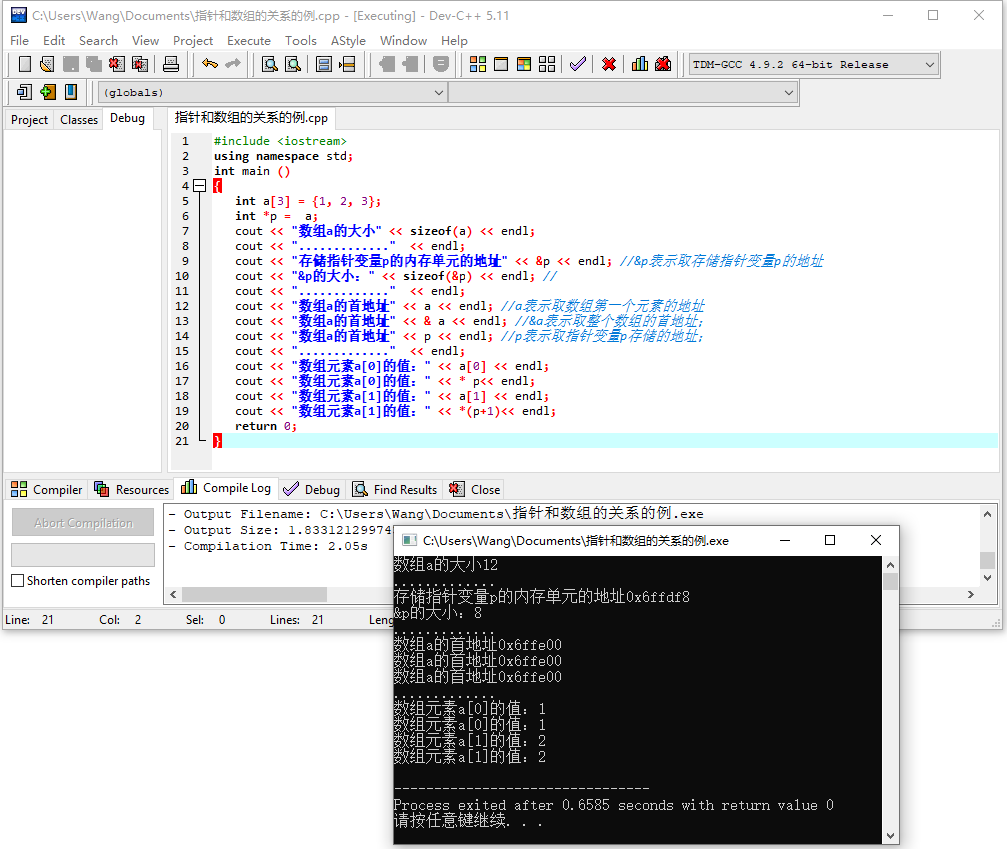This screenshot has height=849, width=1007.
Task: Click the New file toolbar icon
Action: (24, 64)
